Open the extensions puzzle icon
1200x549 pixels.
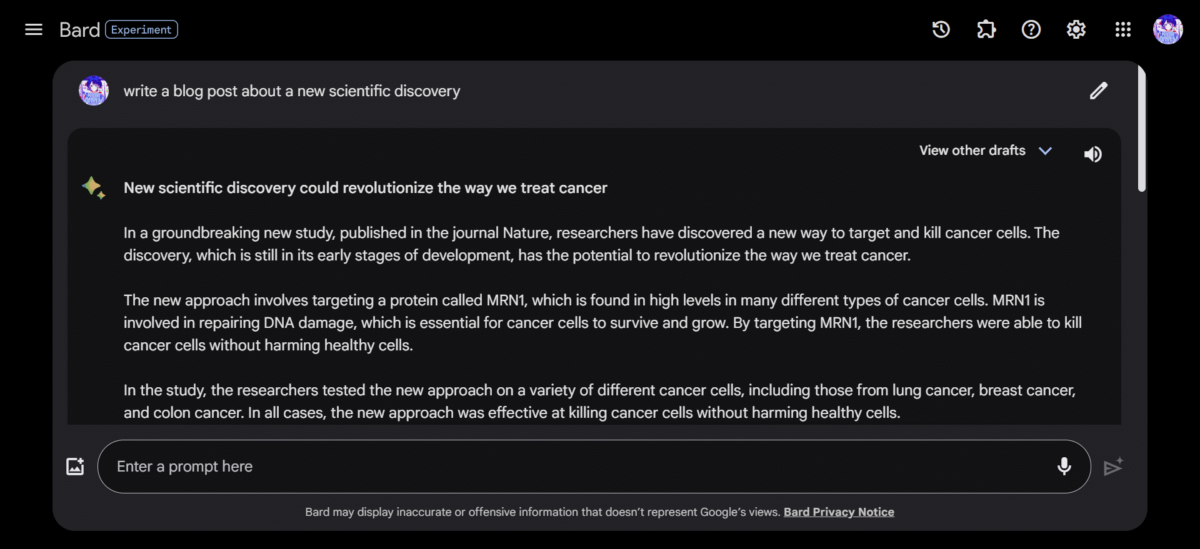pyautogui.click(x=986, y=29)
